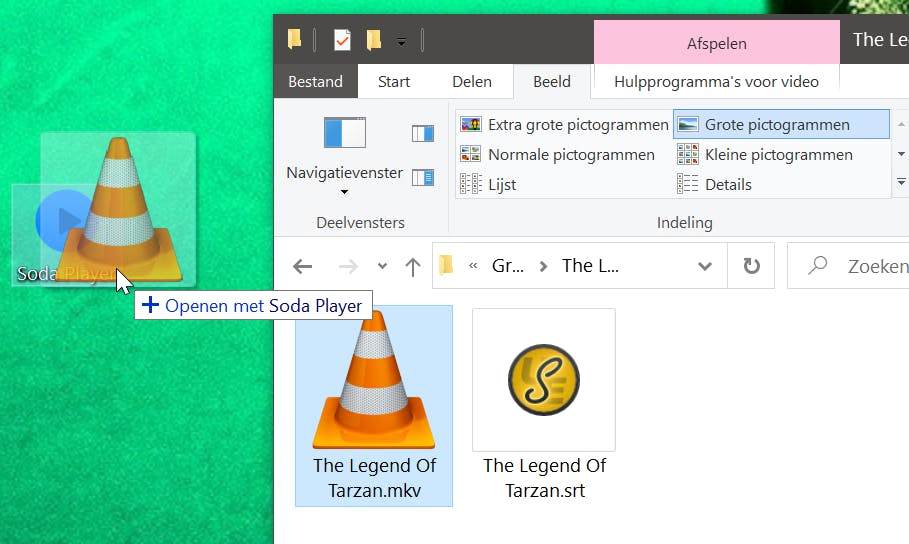
Task: Select Normale pictogrammen layout
Action: tap(557, 154)
